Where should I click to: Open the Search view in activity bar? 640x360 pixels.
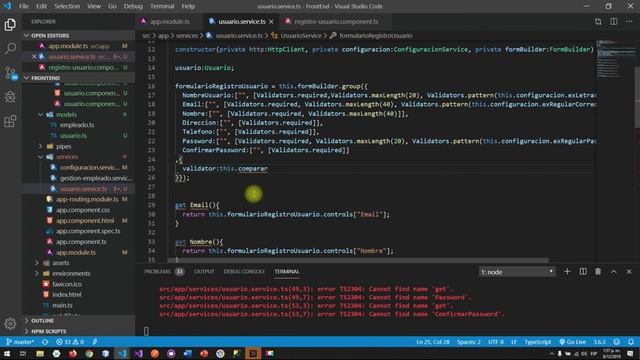(10, 49)
